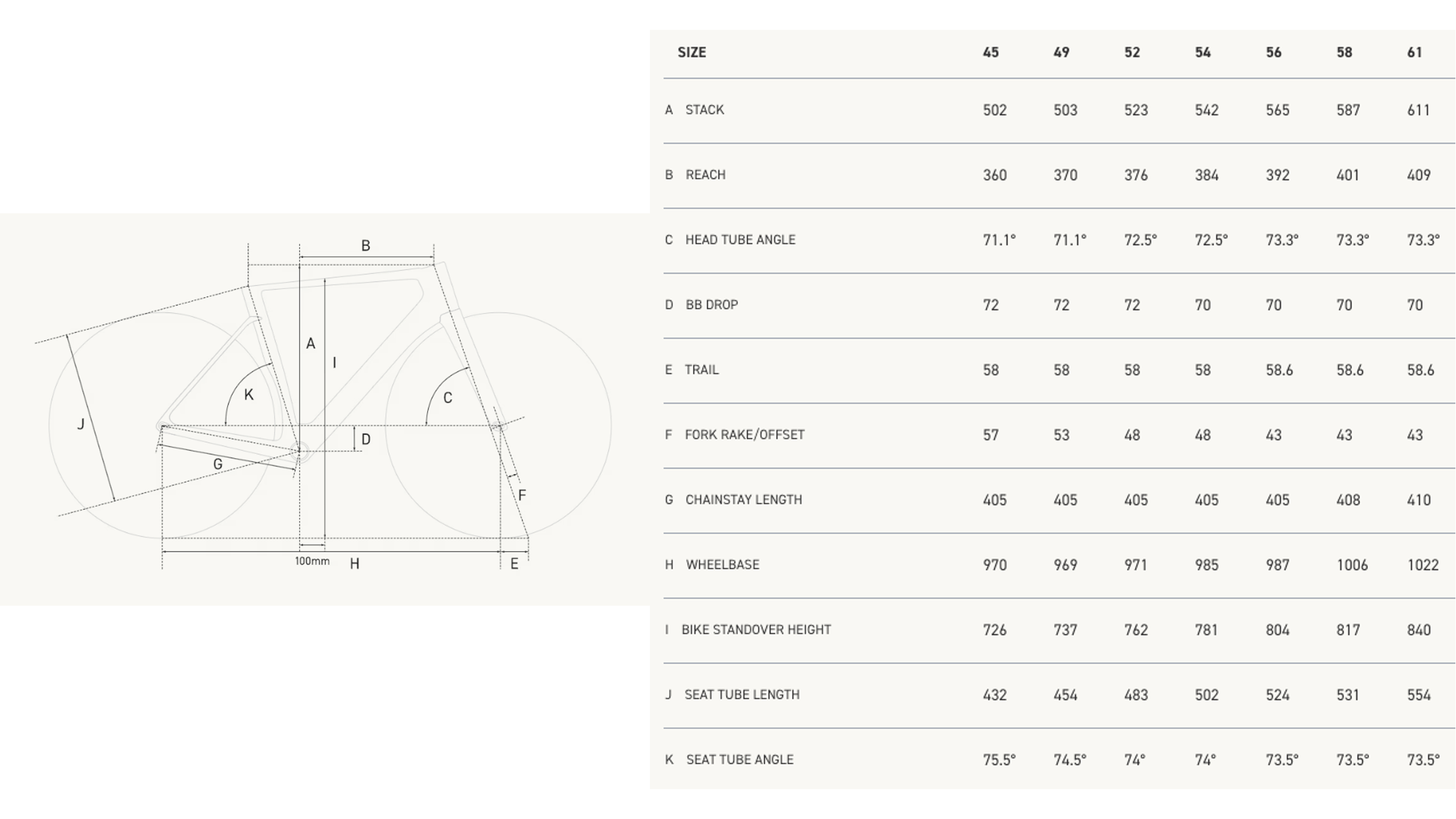Click the HEAD TUBE ANGLE row label
1456x819 pixels.
(x=739, y=240)
